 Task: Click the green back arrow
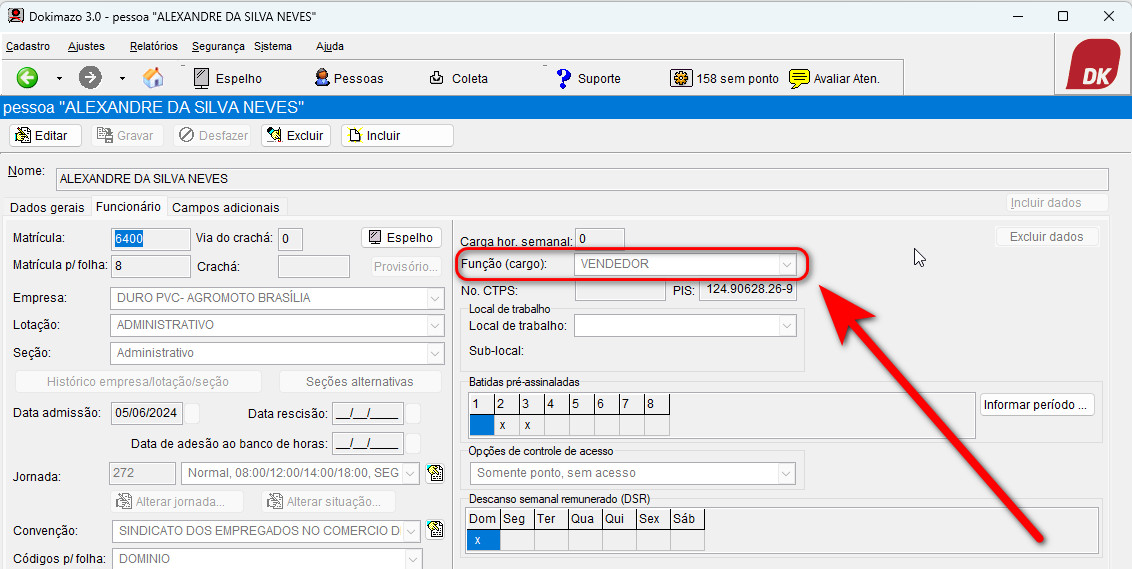click(x=27, y=78)
